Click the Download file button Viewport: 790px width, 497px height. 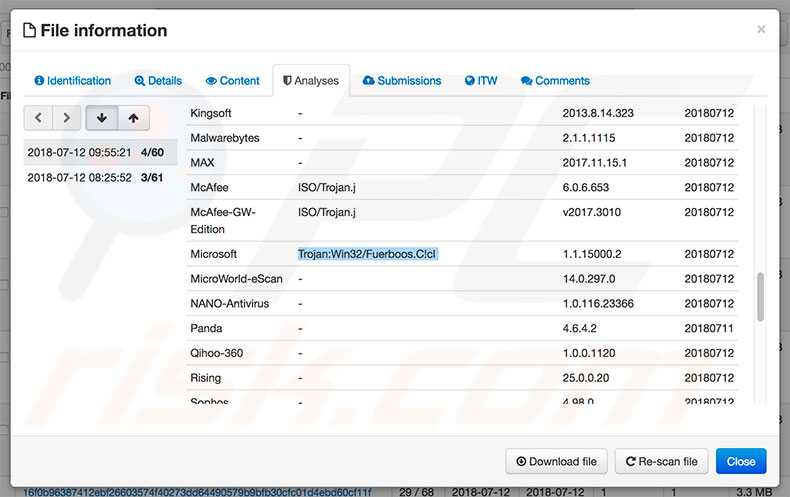coord(556,461)
